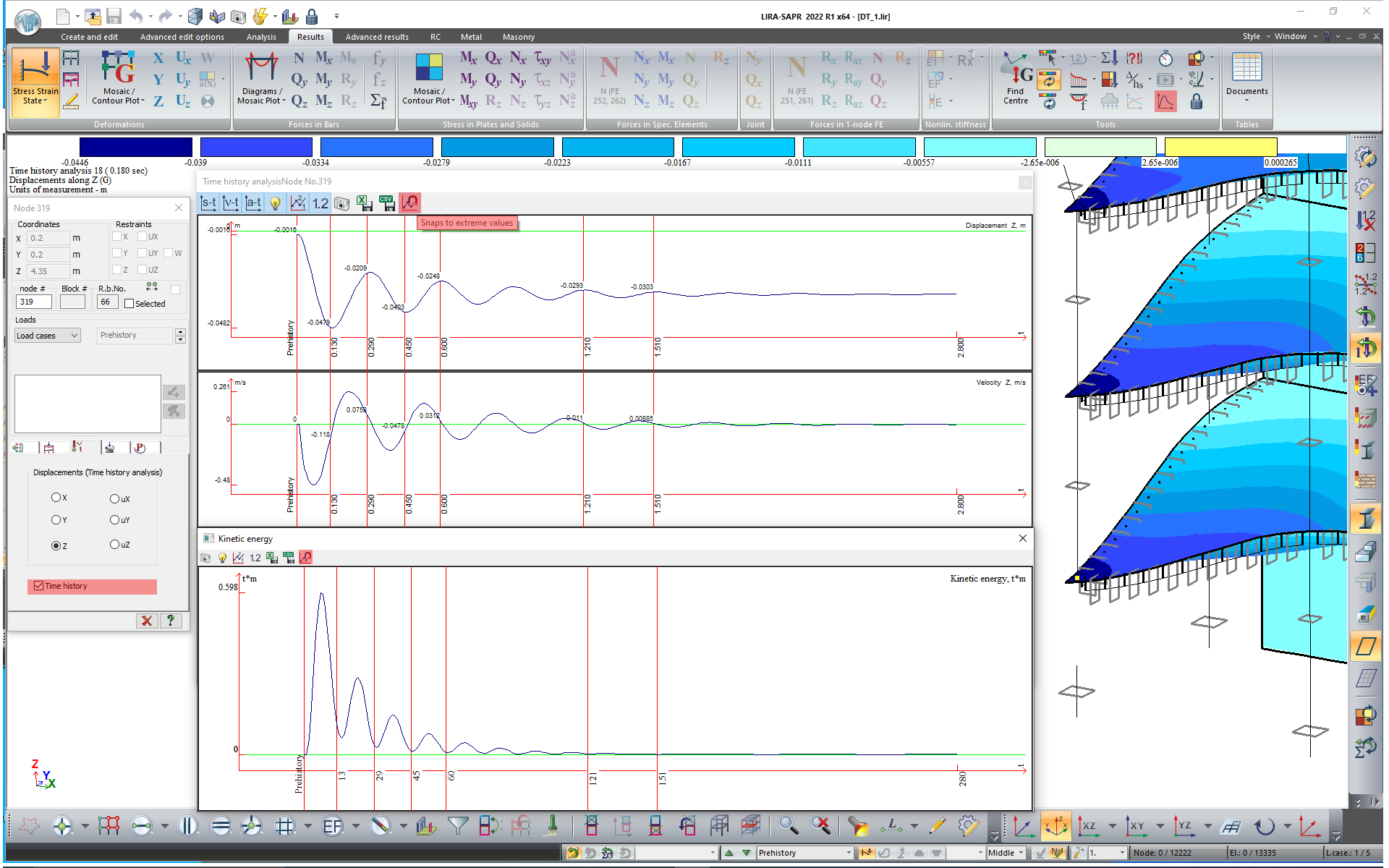
Task: Click the X coordinate input field for Node 319
Action: click(x=48, y=237)
